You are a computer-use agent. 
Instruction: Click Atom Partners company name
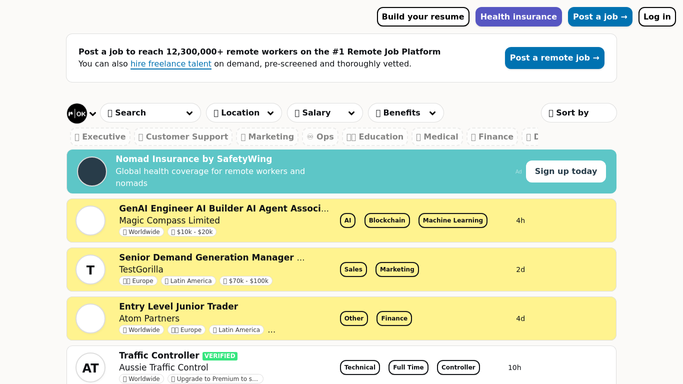point(149,318)
